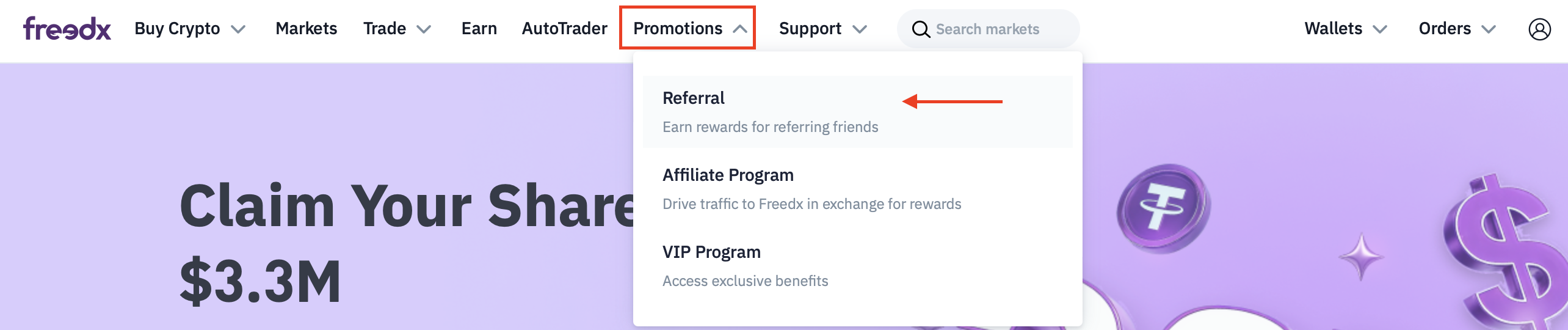The image size is (1568, 330).
Task: Click the sparkle star graphic in banner
Action: 1361,255
